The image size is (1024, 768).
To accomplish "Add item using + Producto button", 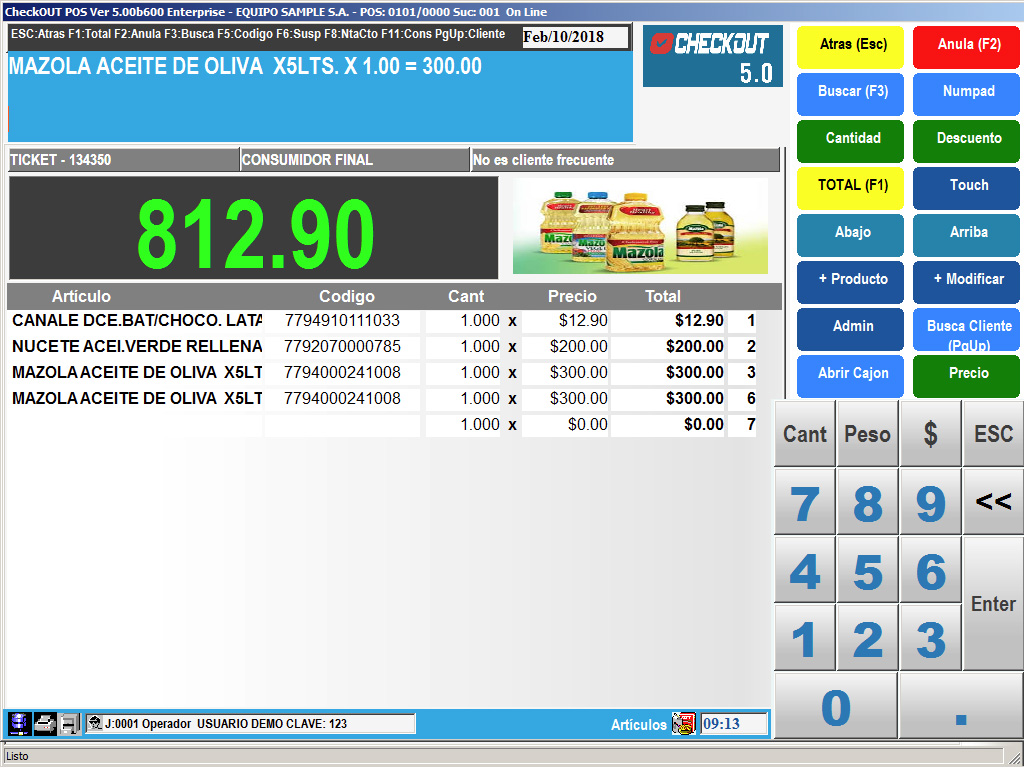I will 850,282.
